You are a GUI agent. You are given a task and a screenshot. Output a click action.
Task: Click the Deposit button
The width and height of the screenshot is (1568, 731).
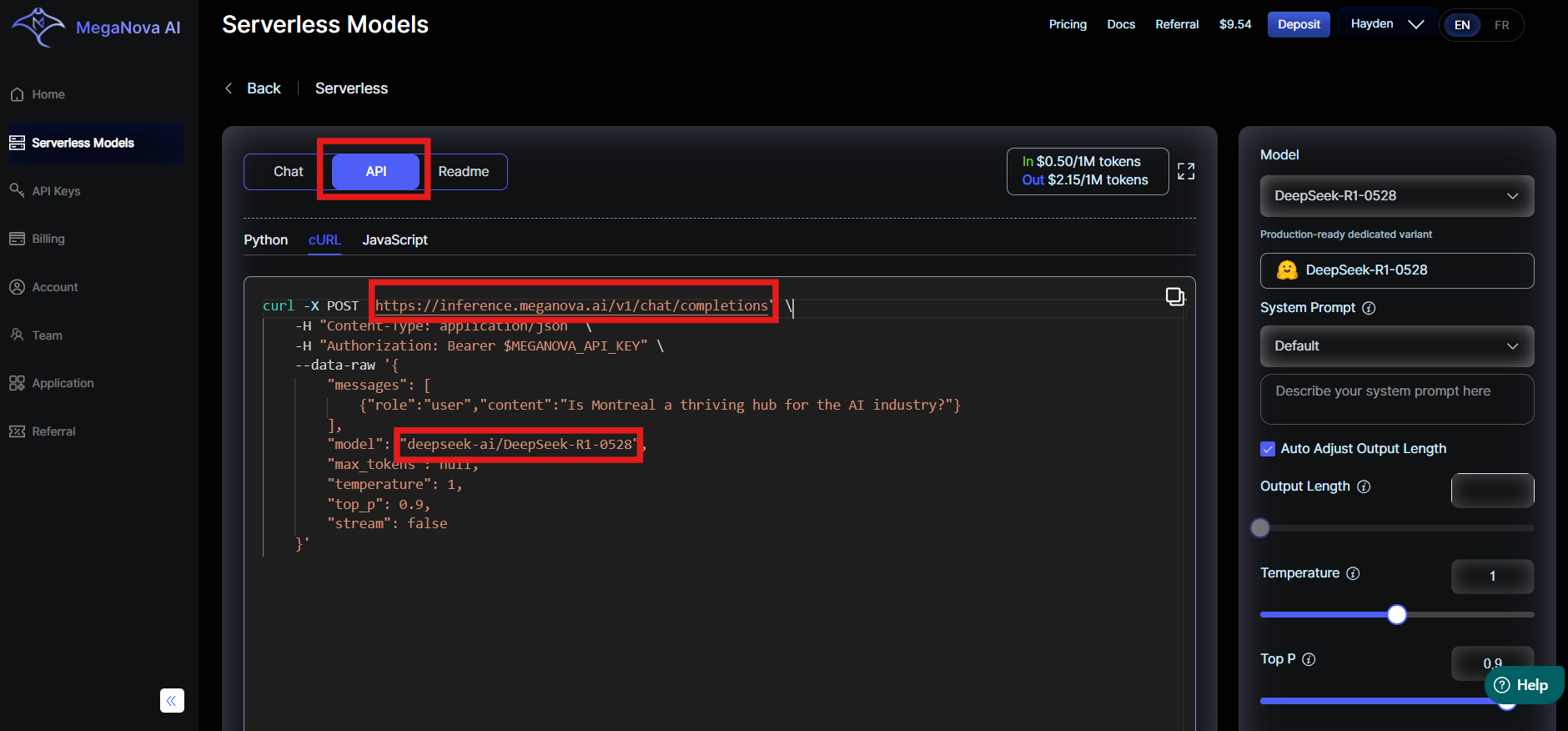[1299, 24]
